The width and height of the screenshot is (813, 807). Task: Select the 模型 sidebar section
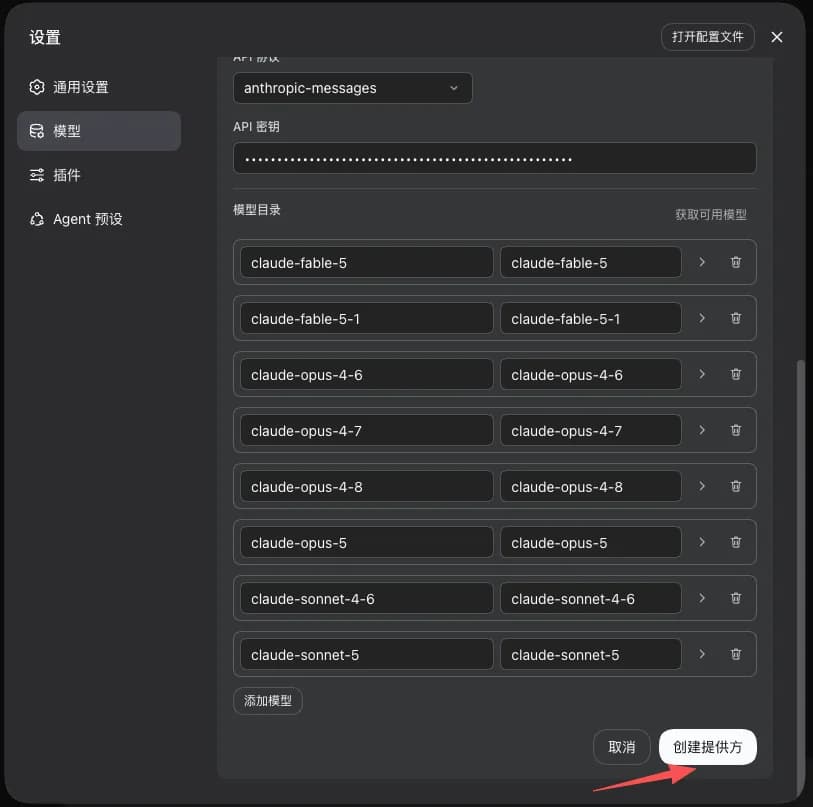tap(99, 131)
